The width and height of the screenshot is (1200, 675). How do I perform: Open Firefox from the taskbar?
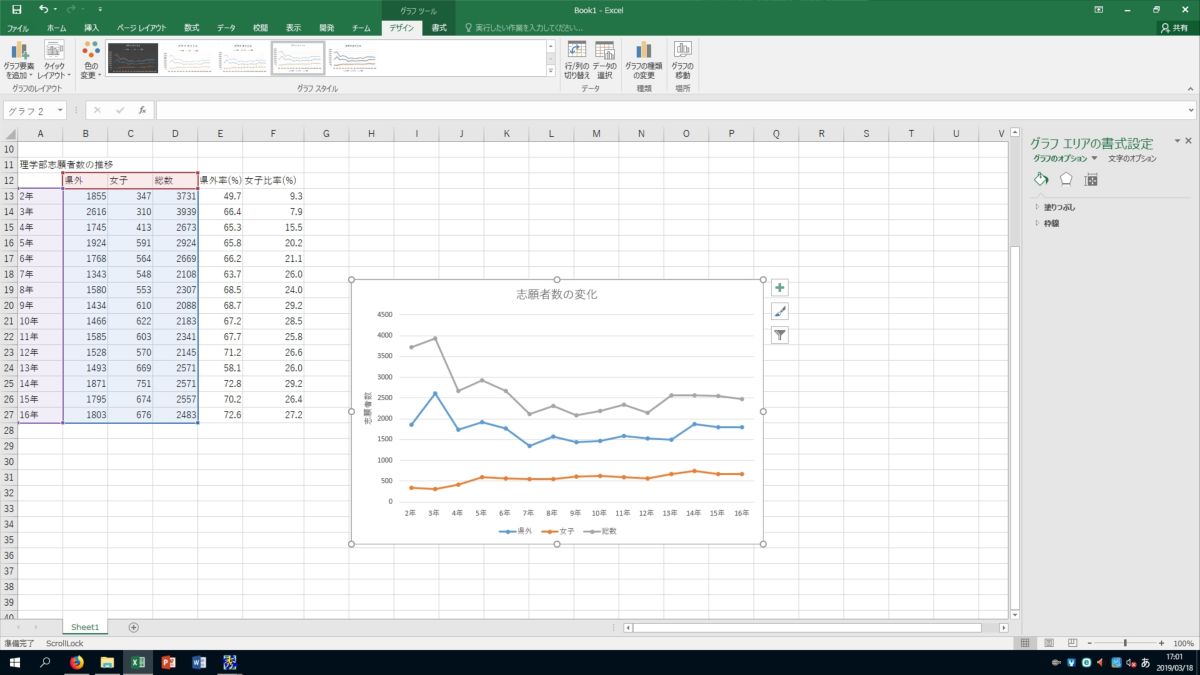pos(77,662)
